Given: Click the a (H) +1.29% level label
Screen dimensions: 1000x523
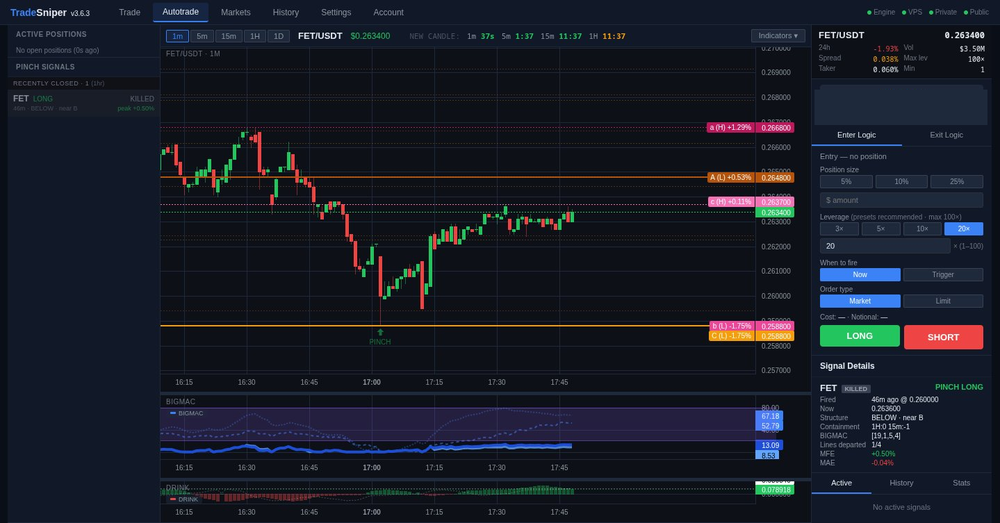Looking at the screenshot, I should (x=730, y=128).
